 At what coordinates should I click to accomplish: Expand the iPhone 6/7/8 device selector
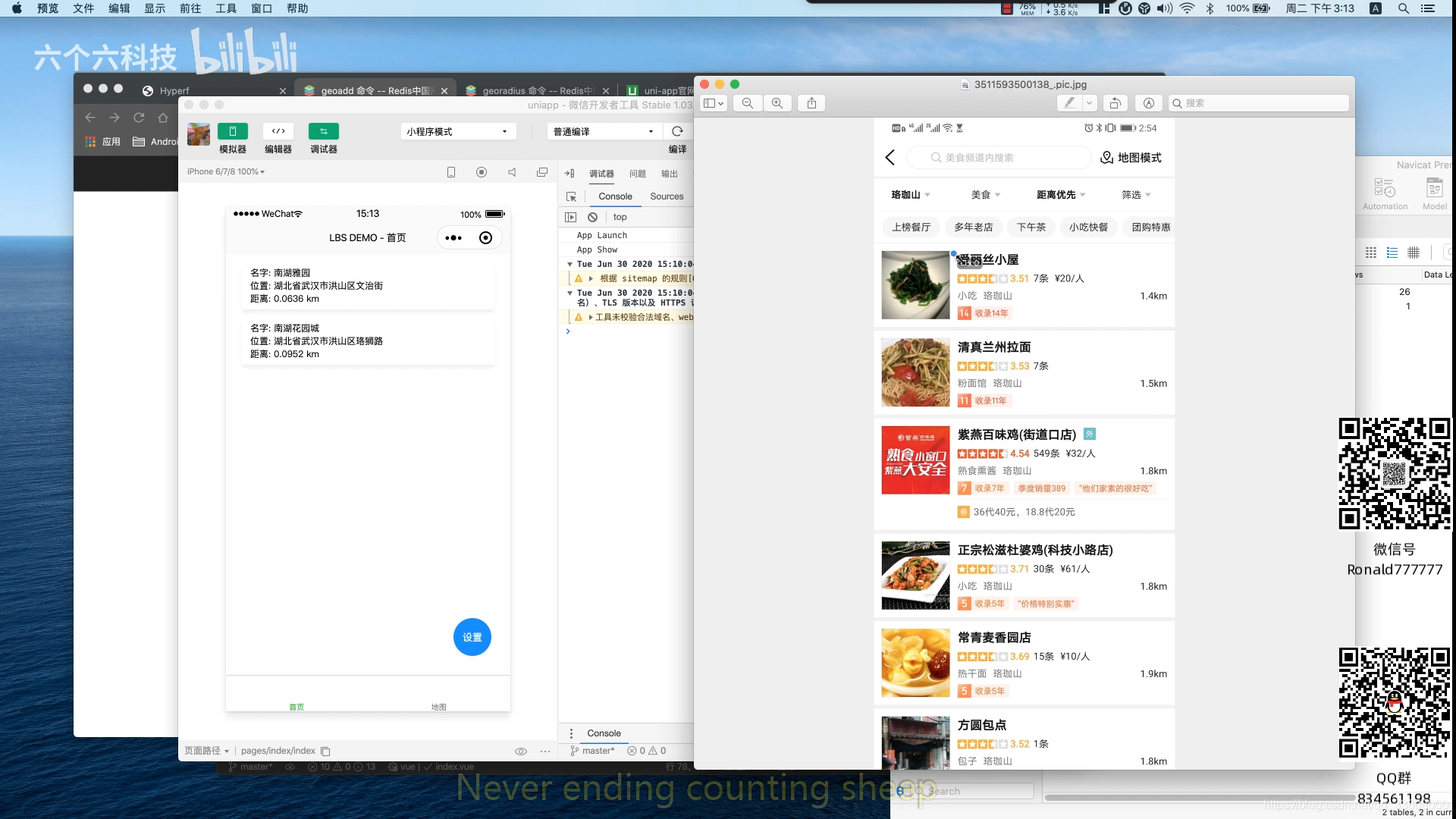coord(225,172)
